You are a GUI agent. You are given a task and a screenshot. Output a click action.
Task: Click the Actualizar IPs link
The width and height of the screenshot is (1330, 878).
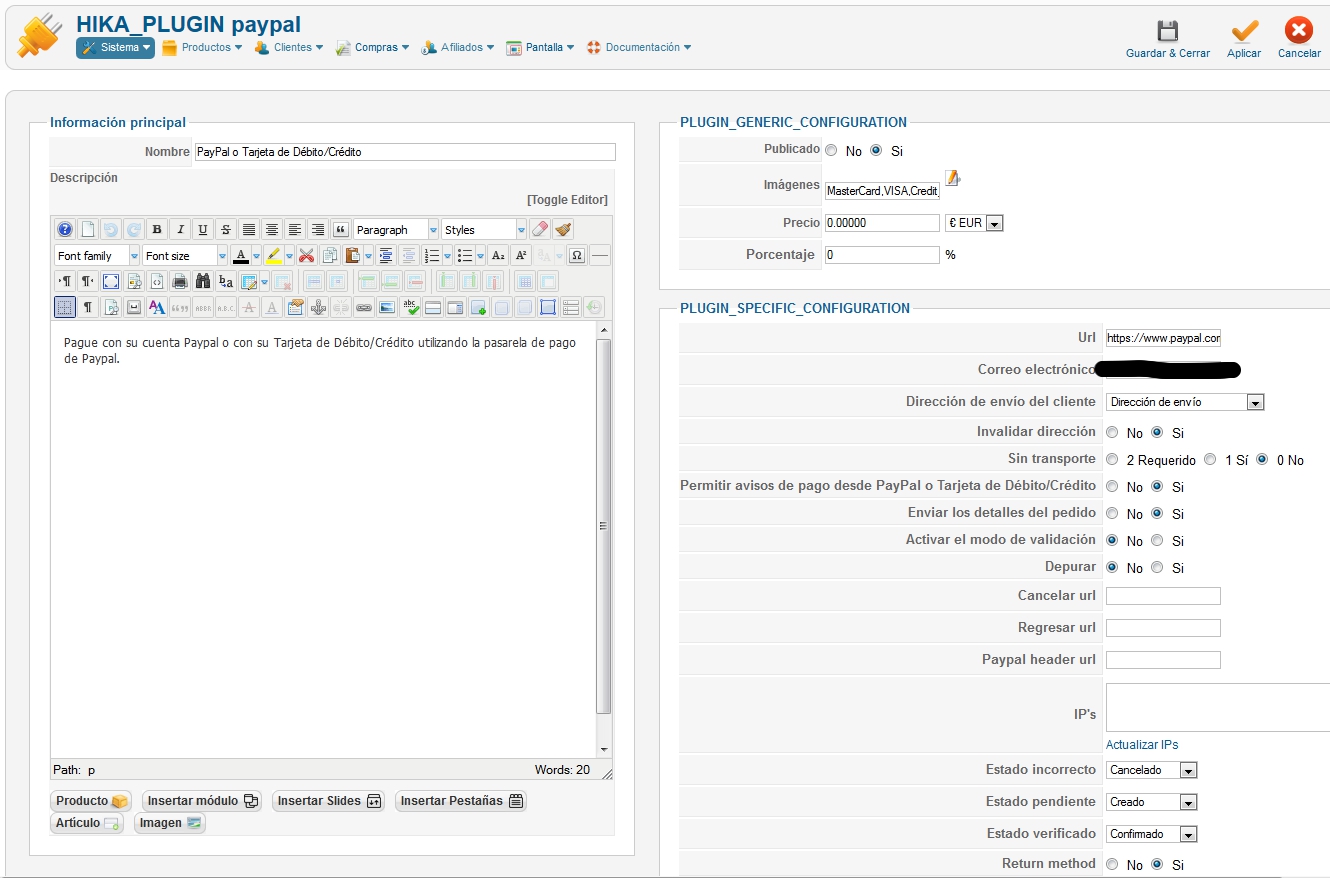click(1142, 745)
